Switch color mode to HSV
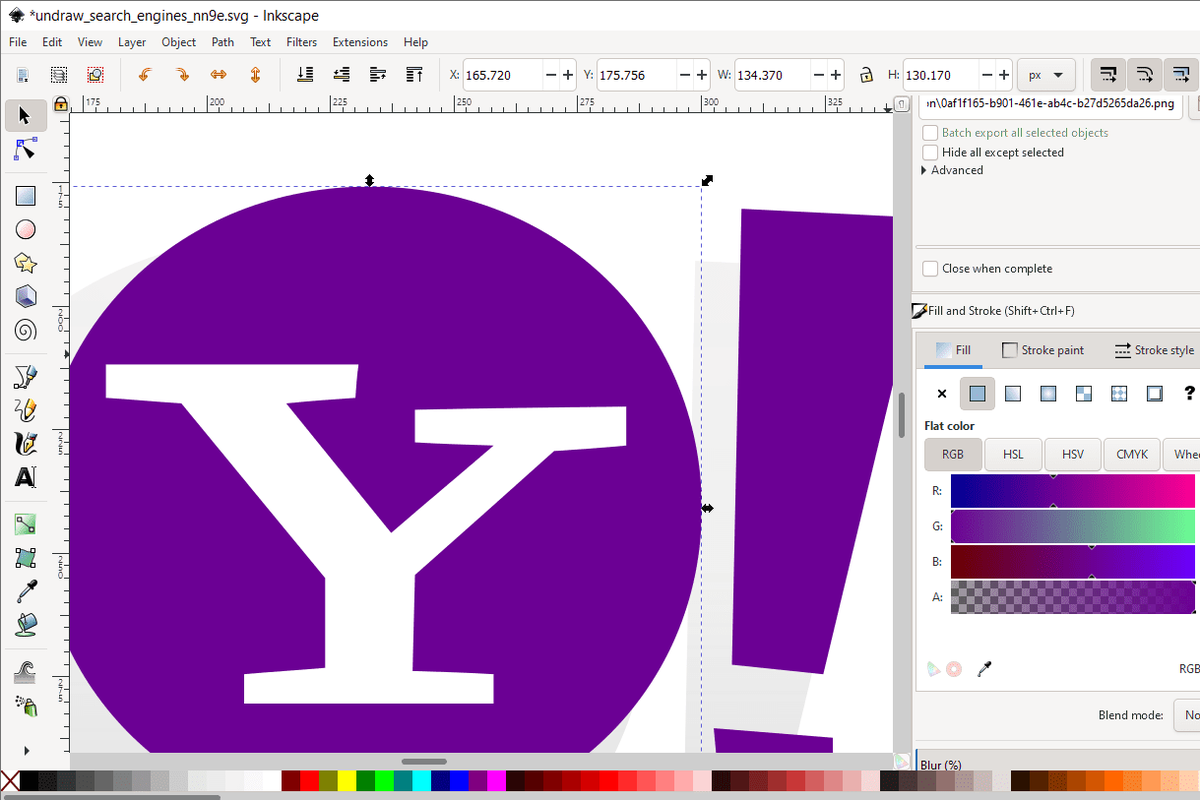Image resolution: width=1200 pixels, height=800 pixels. click(x=1073, y=454)
